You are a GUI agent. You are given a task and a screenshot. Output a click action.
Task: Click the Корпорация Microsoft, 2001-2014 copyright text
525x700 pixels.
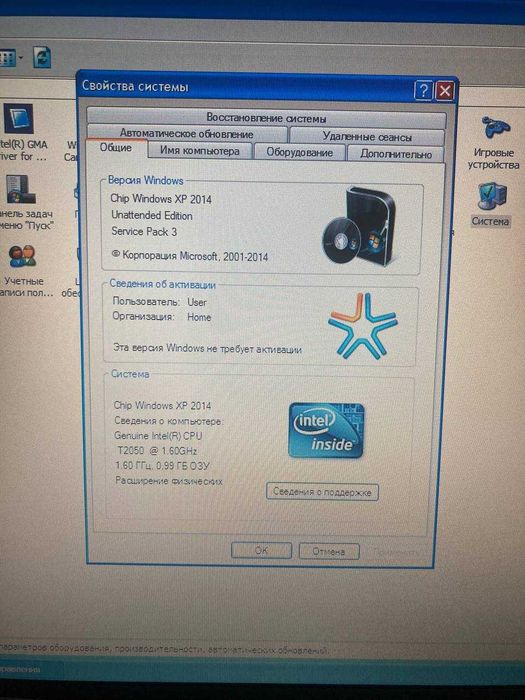(x=190, y=256)
